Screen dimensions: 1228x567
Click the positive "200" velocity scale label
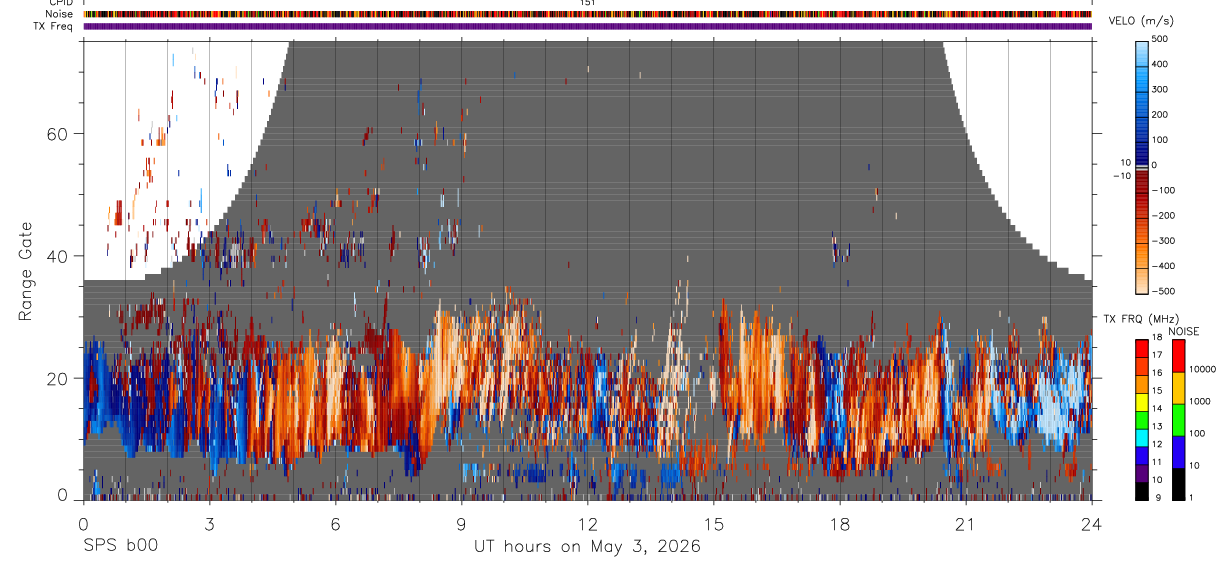click(1162, 114)
